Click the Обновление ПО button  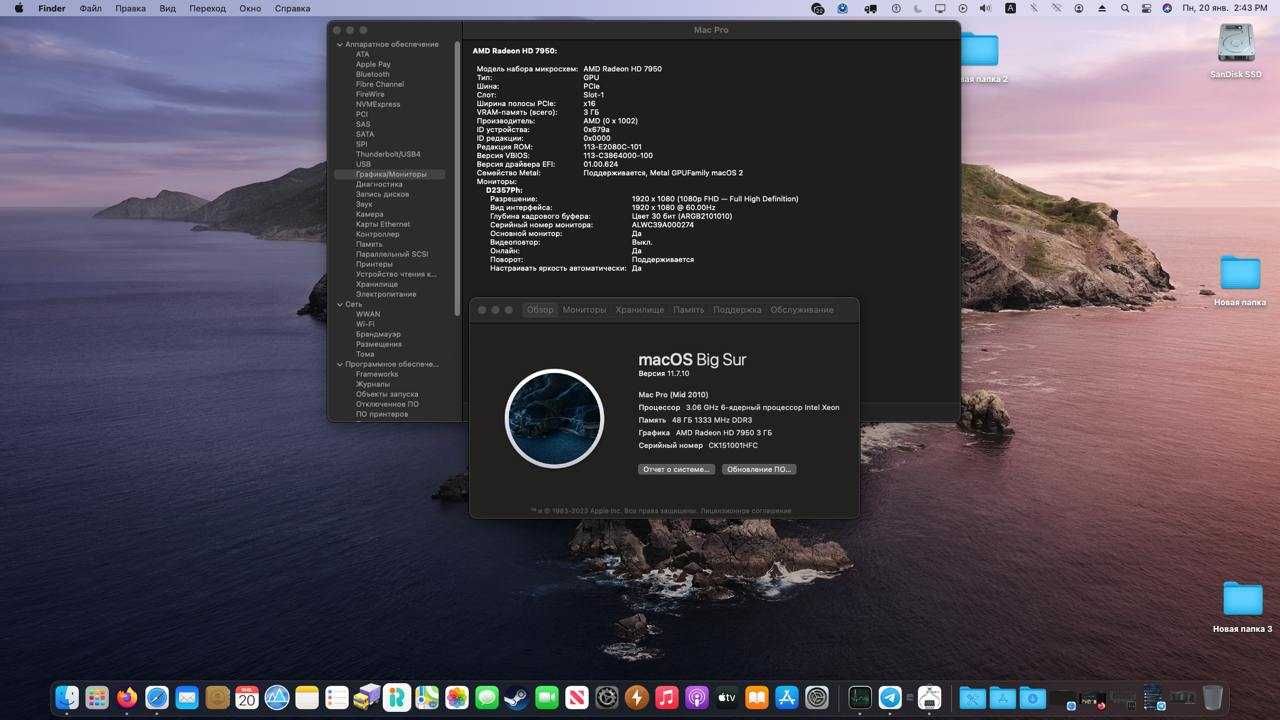click(759, 469)
